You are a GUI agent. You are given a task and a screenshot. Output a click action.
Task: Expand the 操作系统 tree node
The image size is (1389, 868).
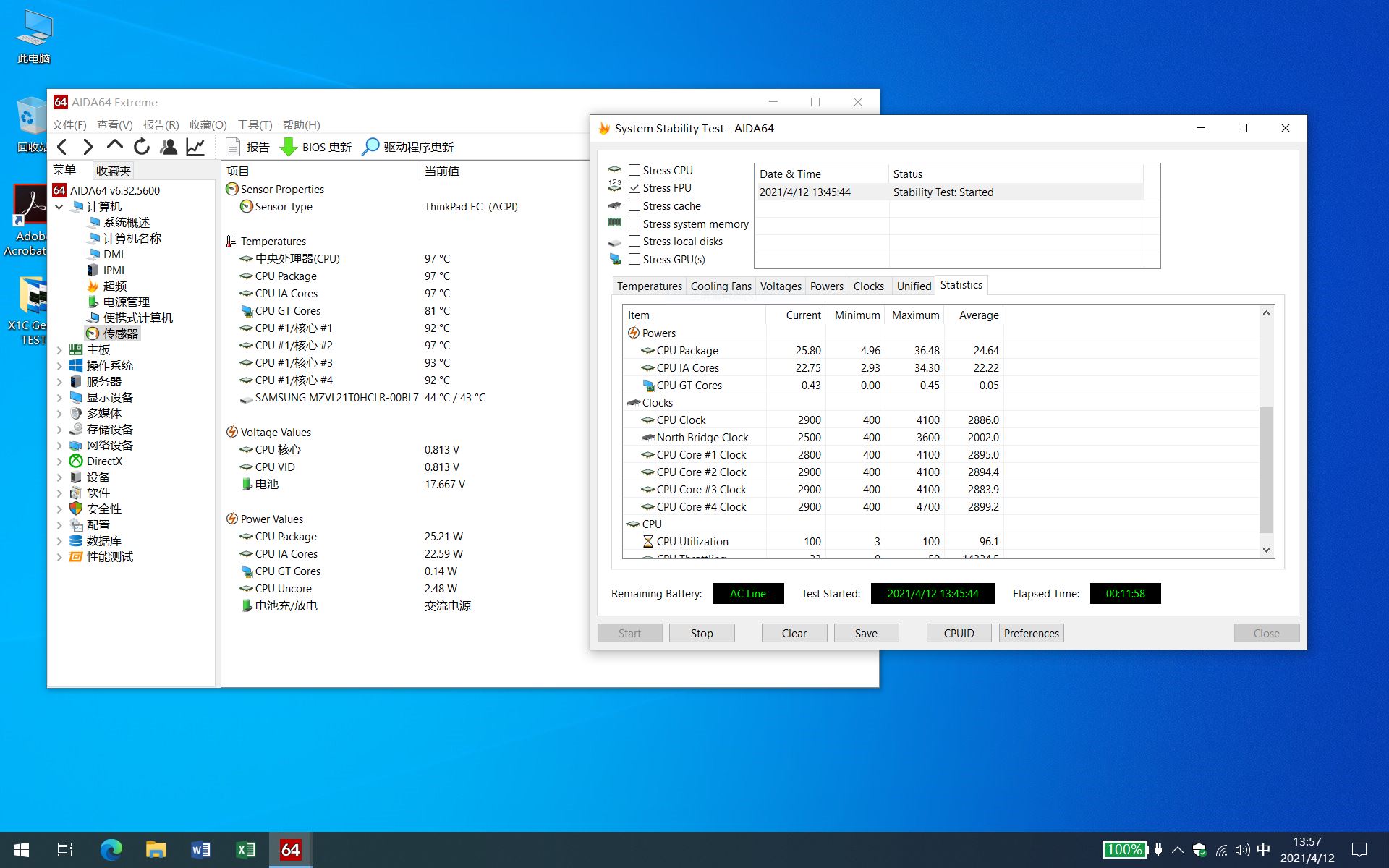[x=59, y=366]
